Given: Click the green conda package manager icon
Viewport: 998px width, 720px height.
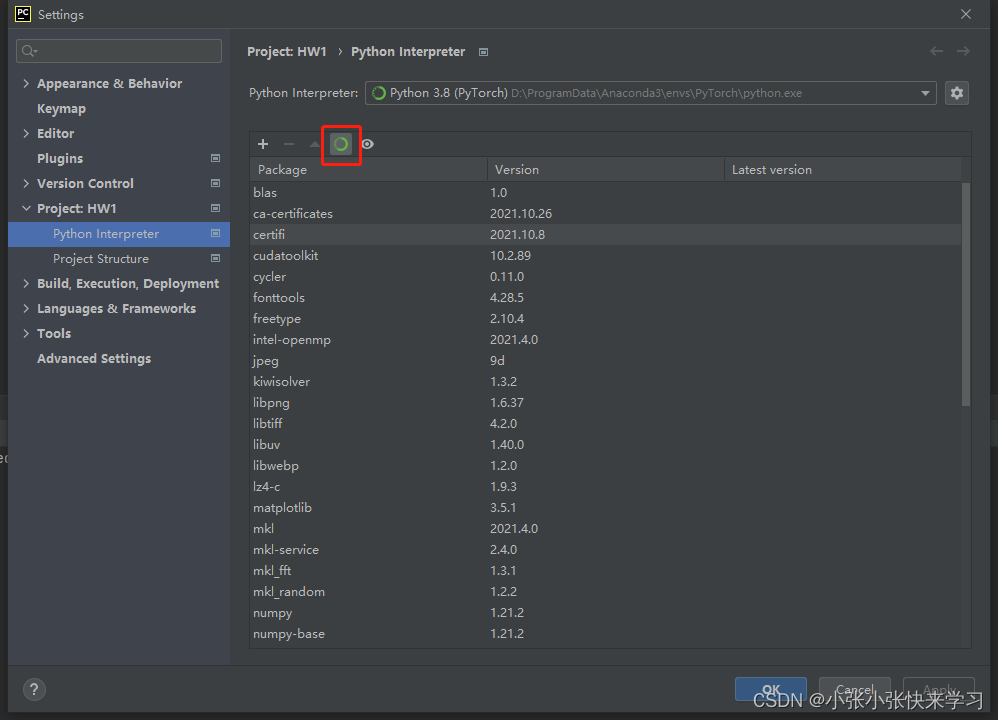Looking at the screenshot, I should [341, 145].
